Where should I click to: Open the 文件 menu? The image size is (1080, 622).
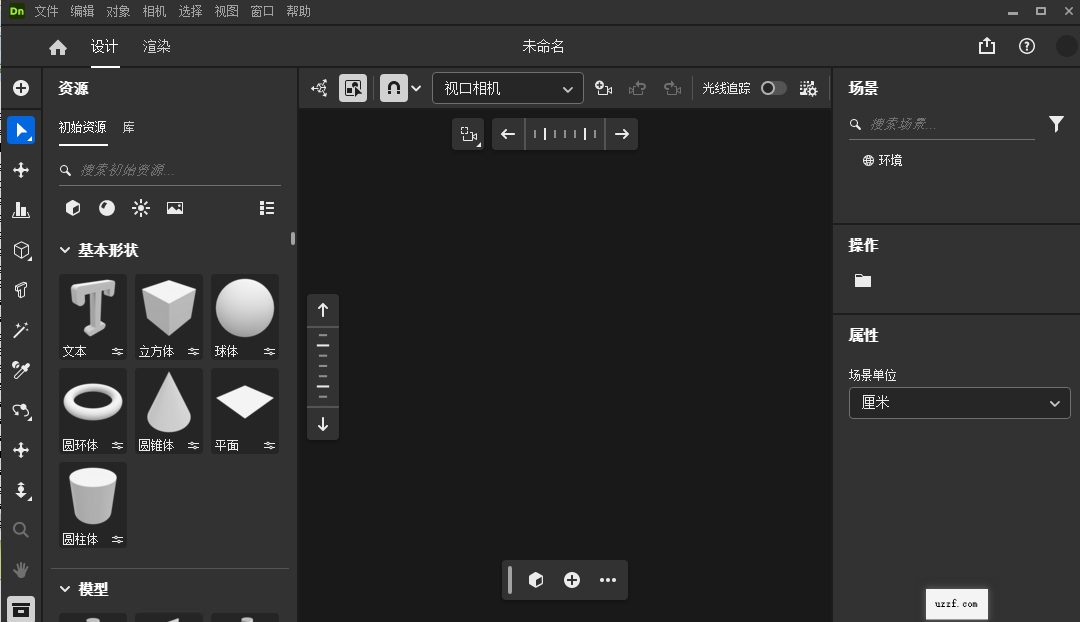coord(46,11)
